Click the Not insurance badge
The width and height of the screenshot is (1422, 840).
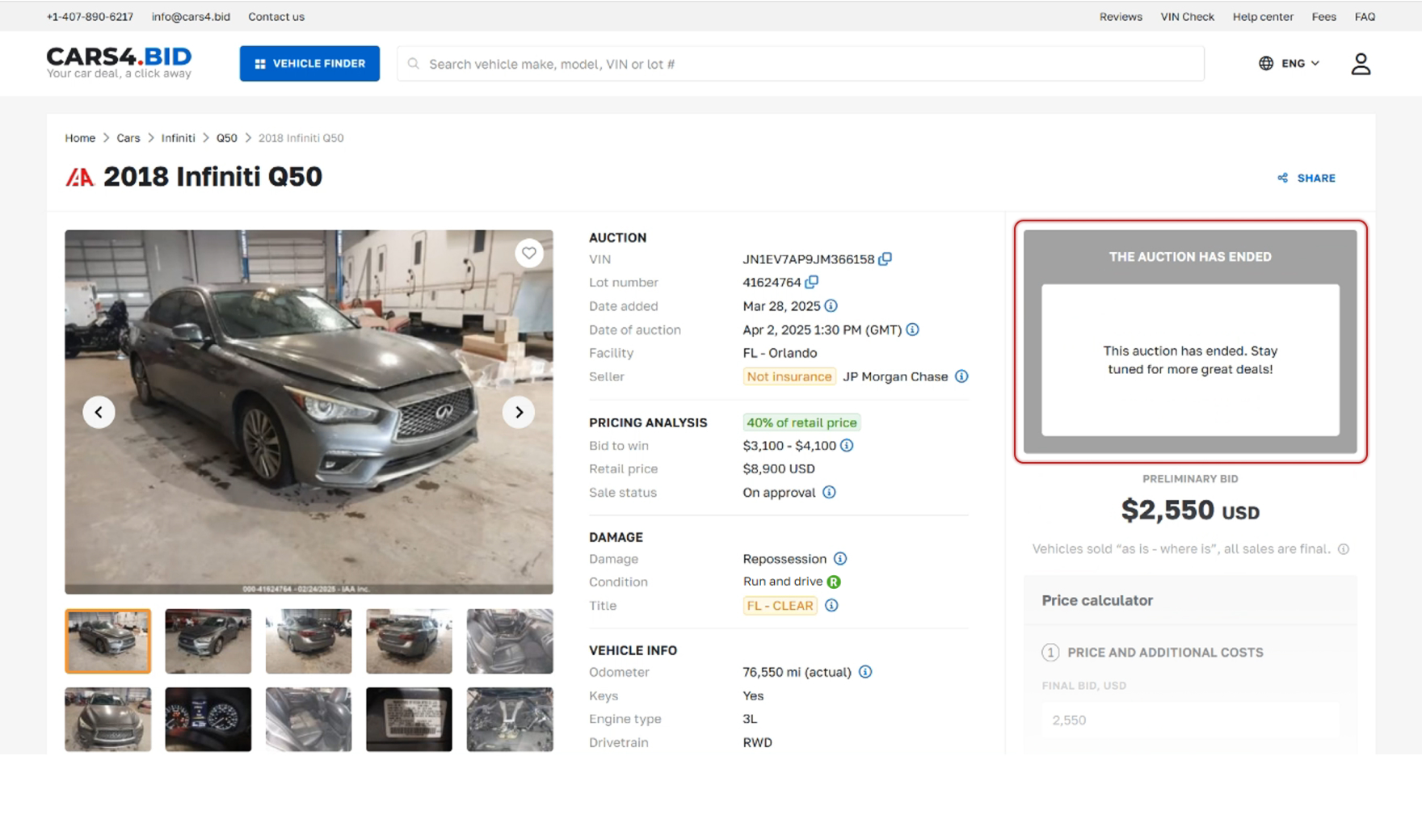click(x=789, y=376)
